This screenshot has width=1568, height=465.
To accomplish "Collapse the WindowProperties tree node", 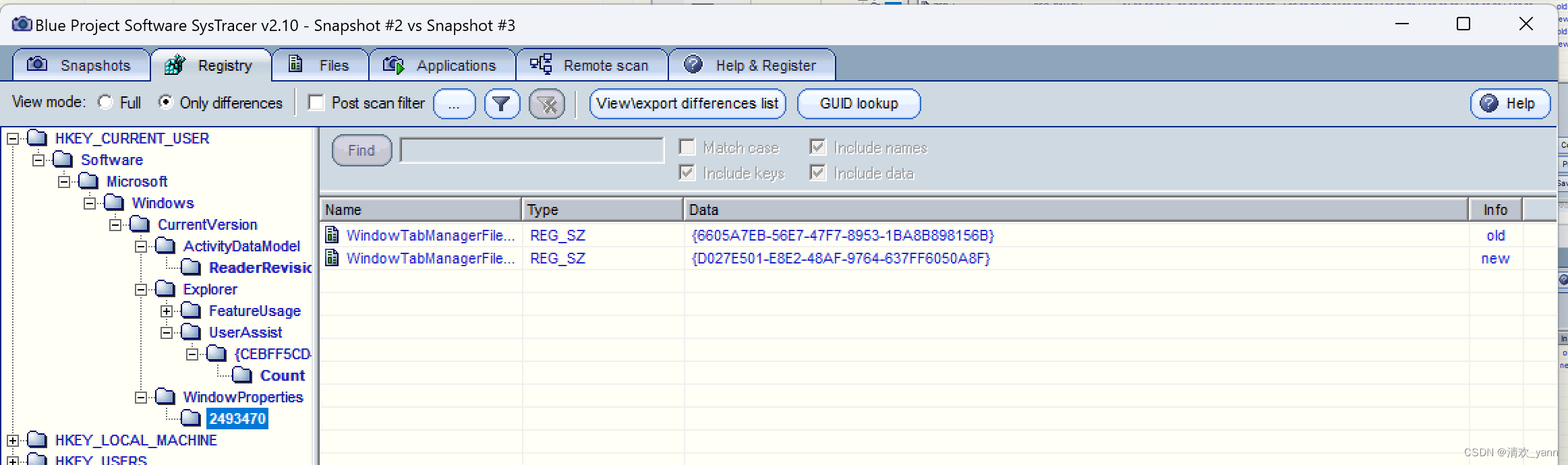I will coord(141,398).
